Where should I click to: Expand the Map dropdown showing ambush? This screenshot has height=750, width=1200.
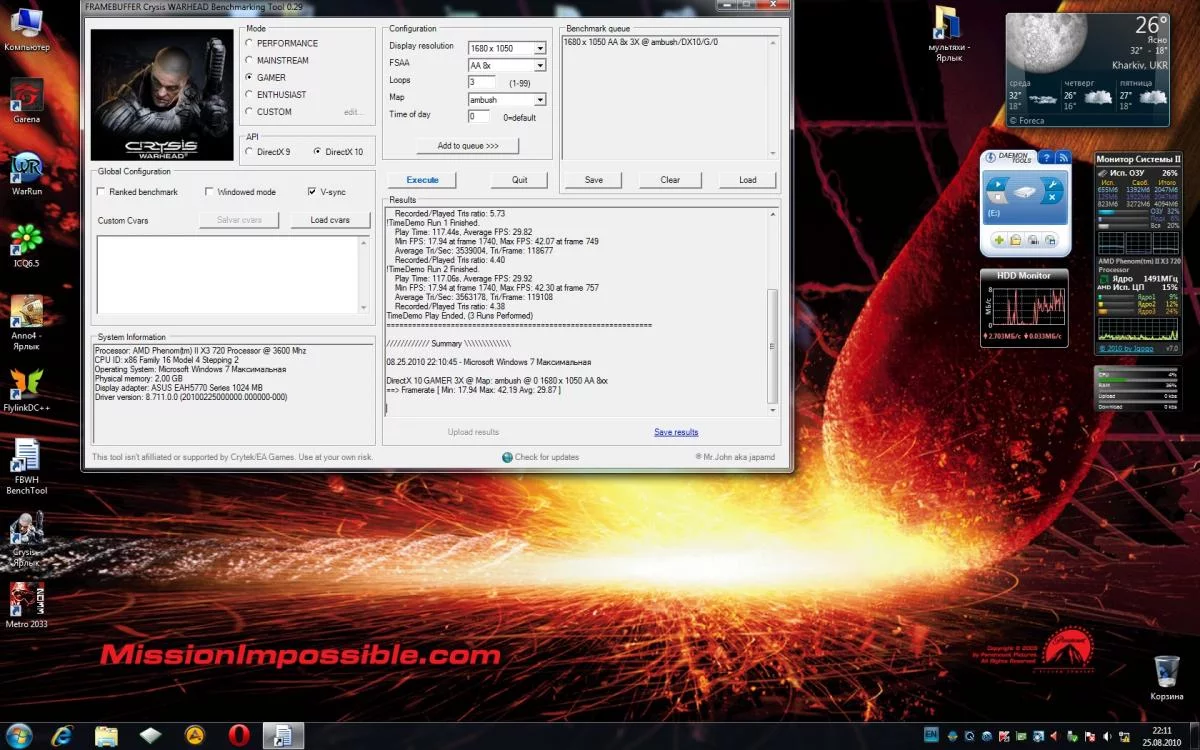tap(540, 100)
